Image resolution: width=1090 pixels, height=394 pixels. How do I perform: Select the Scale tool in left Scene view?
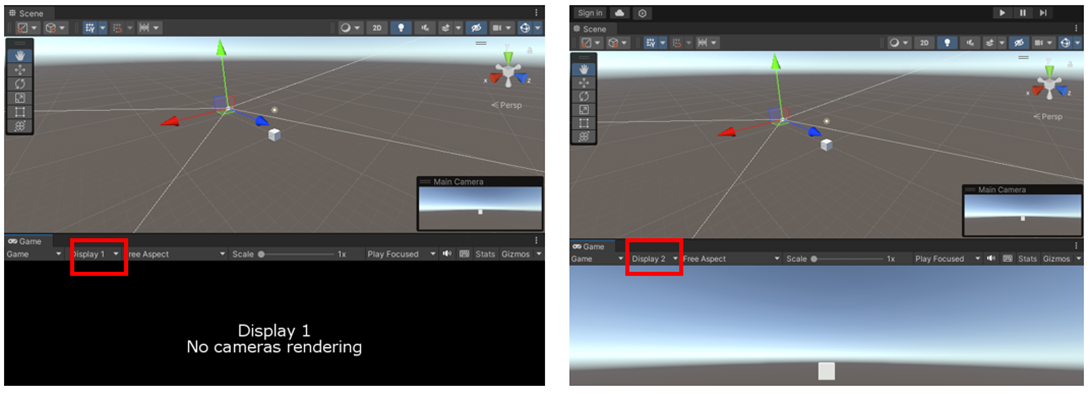(x=20, y=97)
